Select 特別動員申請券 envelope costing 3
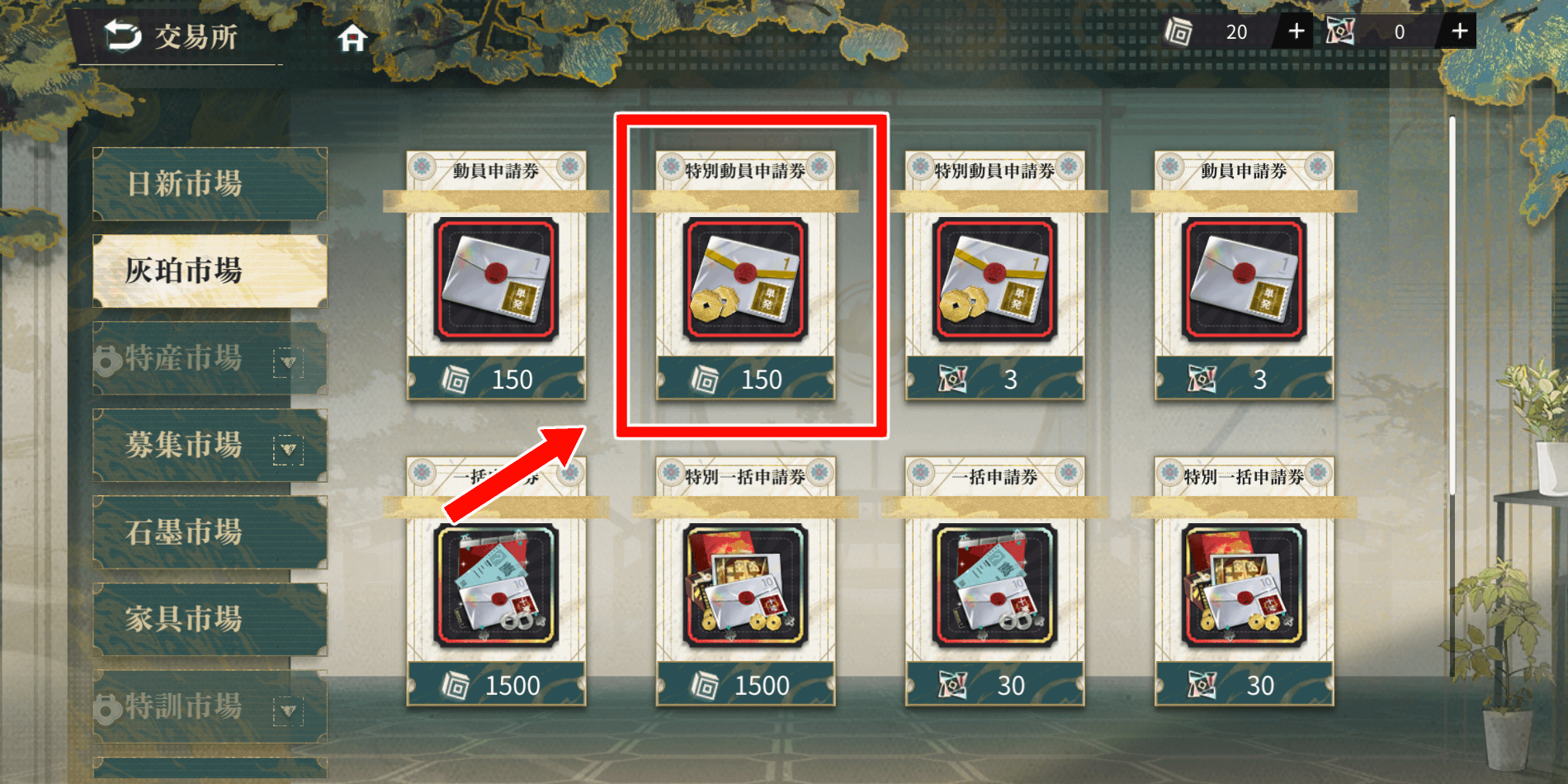 tap(994, 276)
